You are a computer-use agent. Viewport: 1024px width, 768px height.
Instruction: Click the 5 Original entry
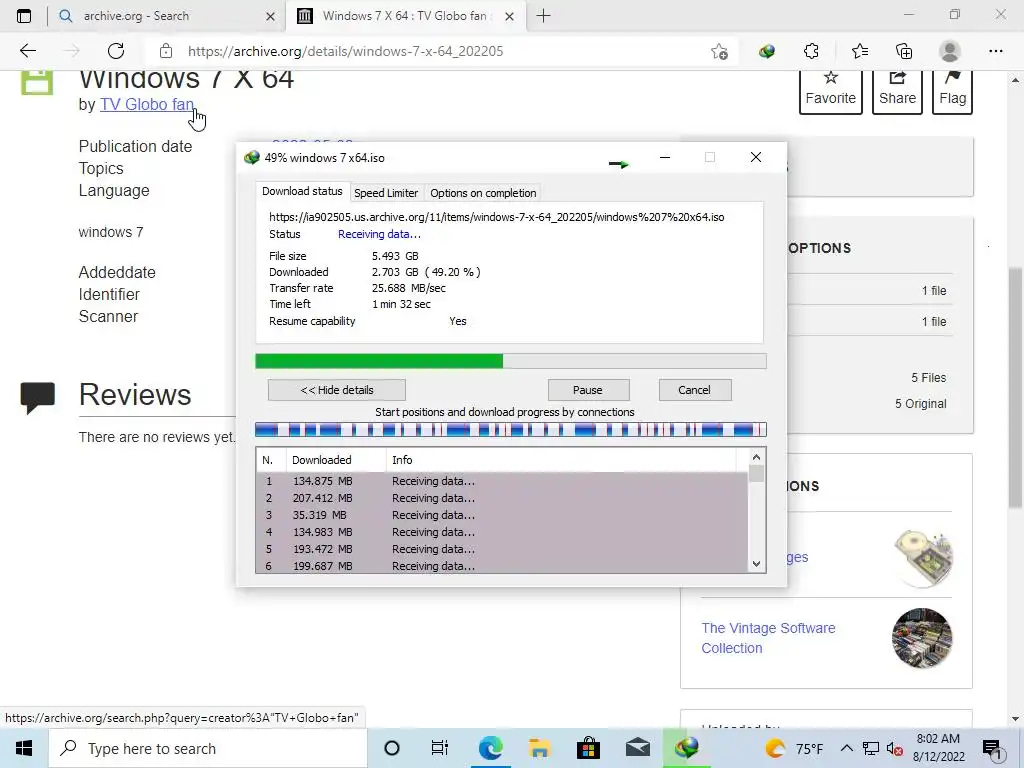(x=920, y=404)
